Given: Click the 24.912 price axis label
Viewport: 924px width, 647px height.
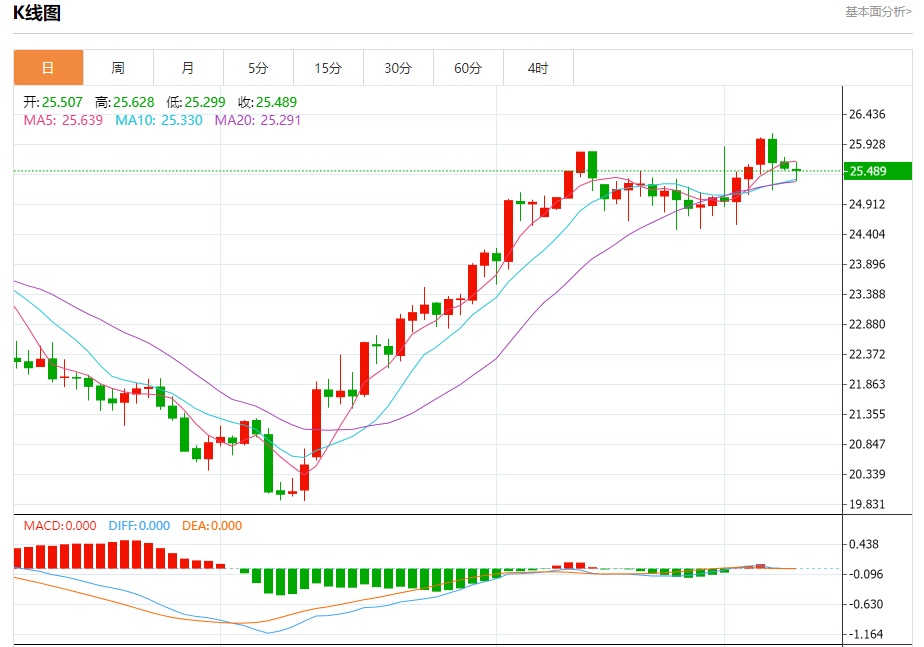Looking at the screenshot, I should (867, 204).
